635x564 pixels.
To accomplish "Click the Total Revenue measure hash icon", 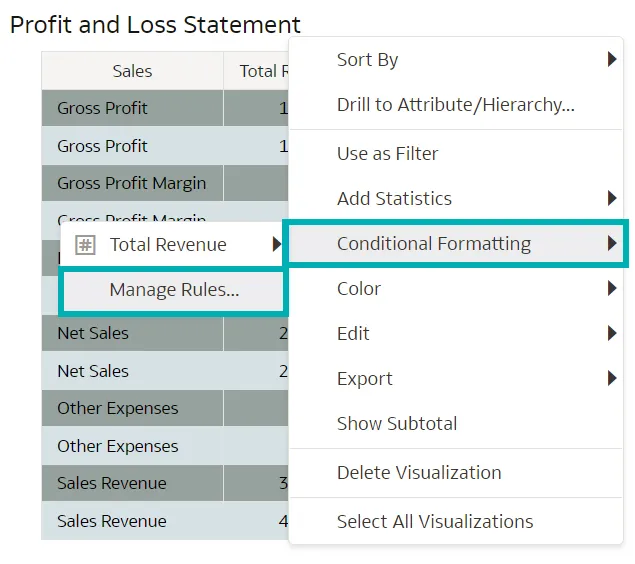I will [x=86, y=245].
